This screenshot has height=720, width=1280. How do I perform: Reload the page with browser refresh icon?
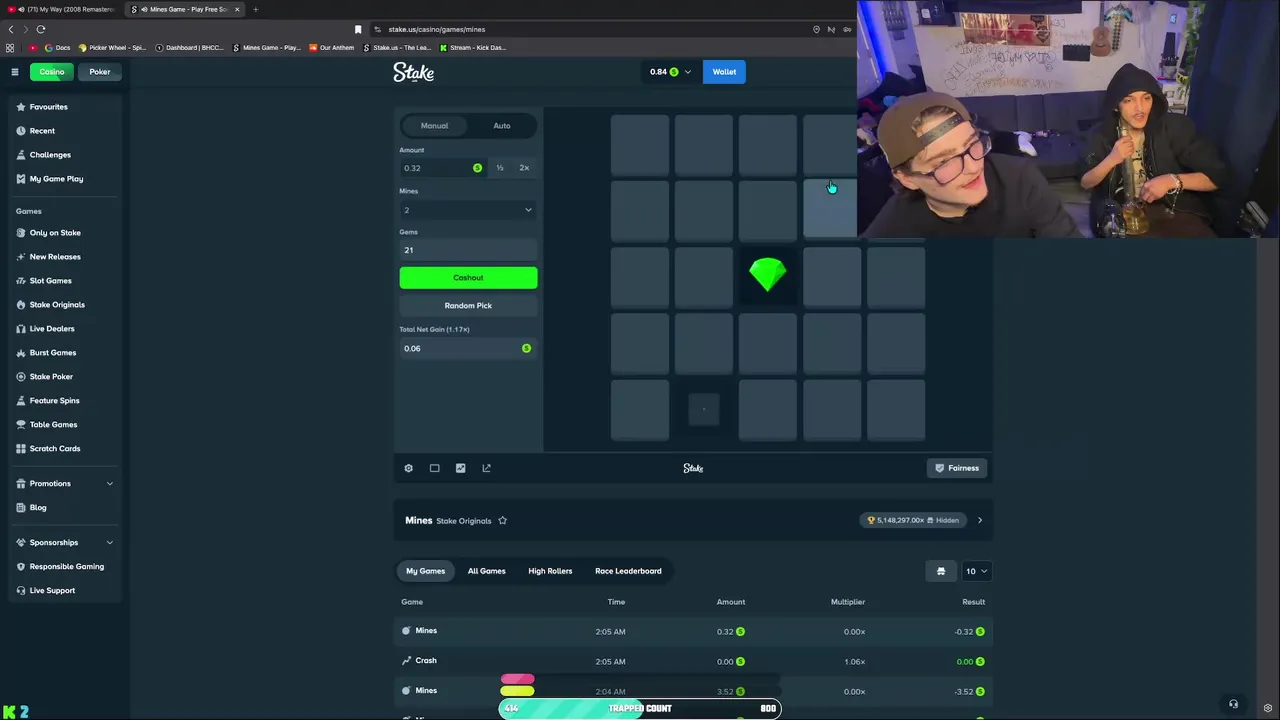pyautogui.click(x=40, y=29)
